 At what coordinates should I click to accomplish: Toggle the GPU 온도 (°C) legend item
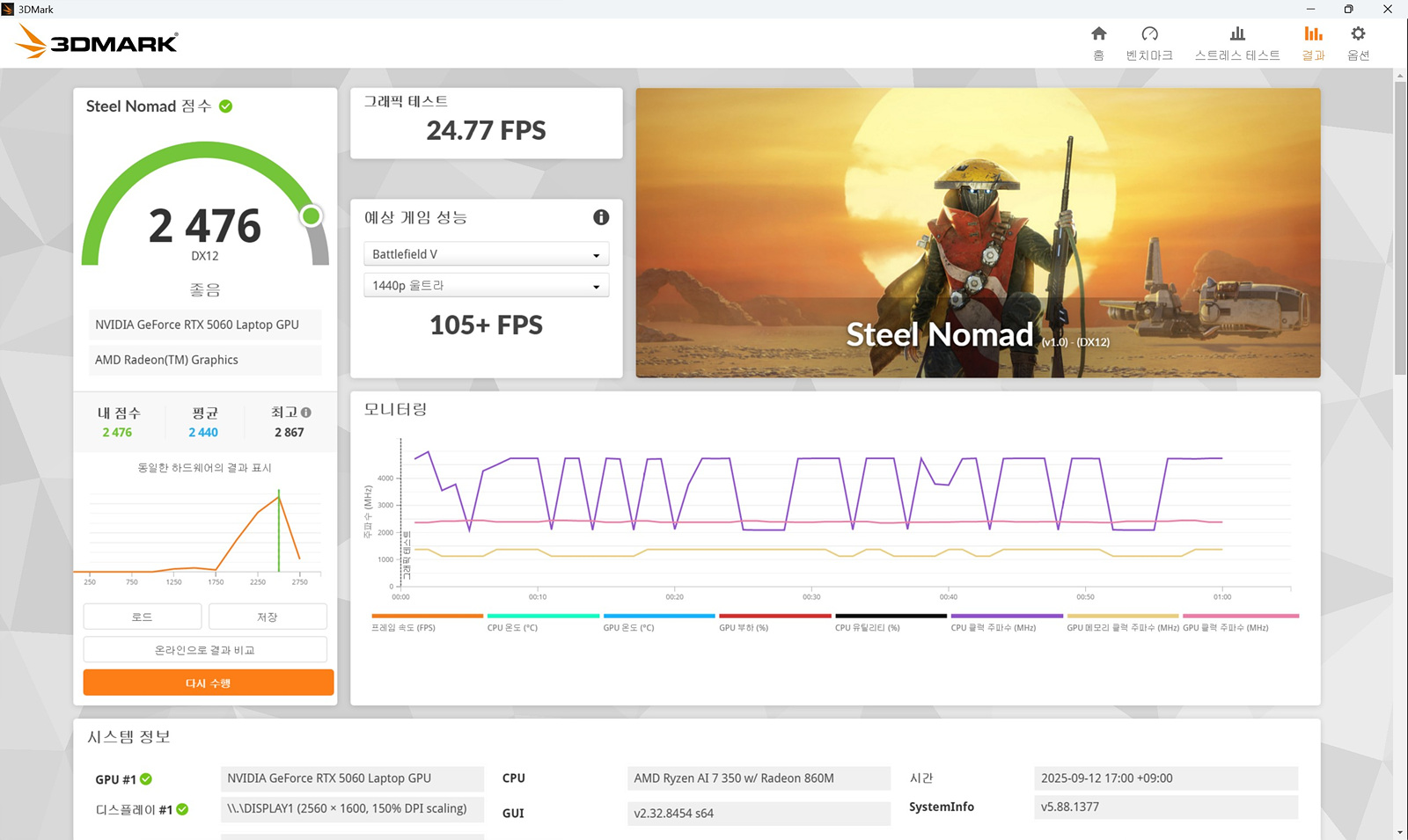click(x=659, y=623)
